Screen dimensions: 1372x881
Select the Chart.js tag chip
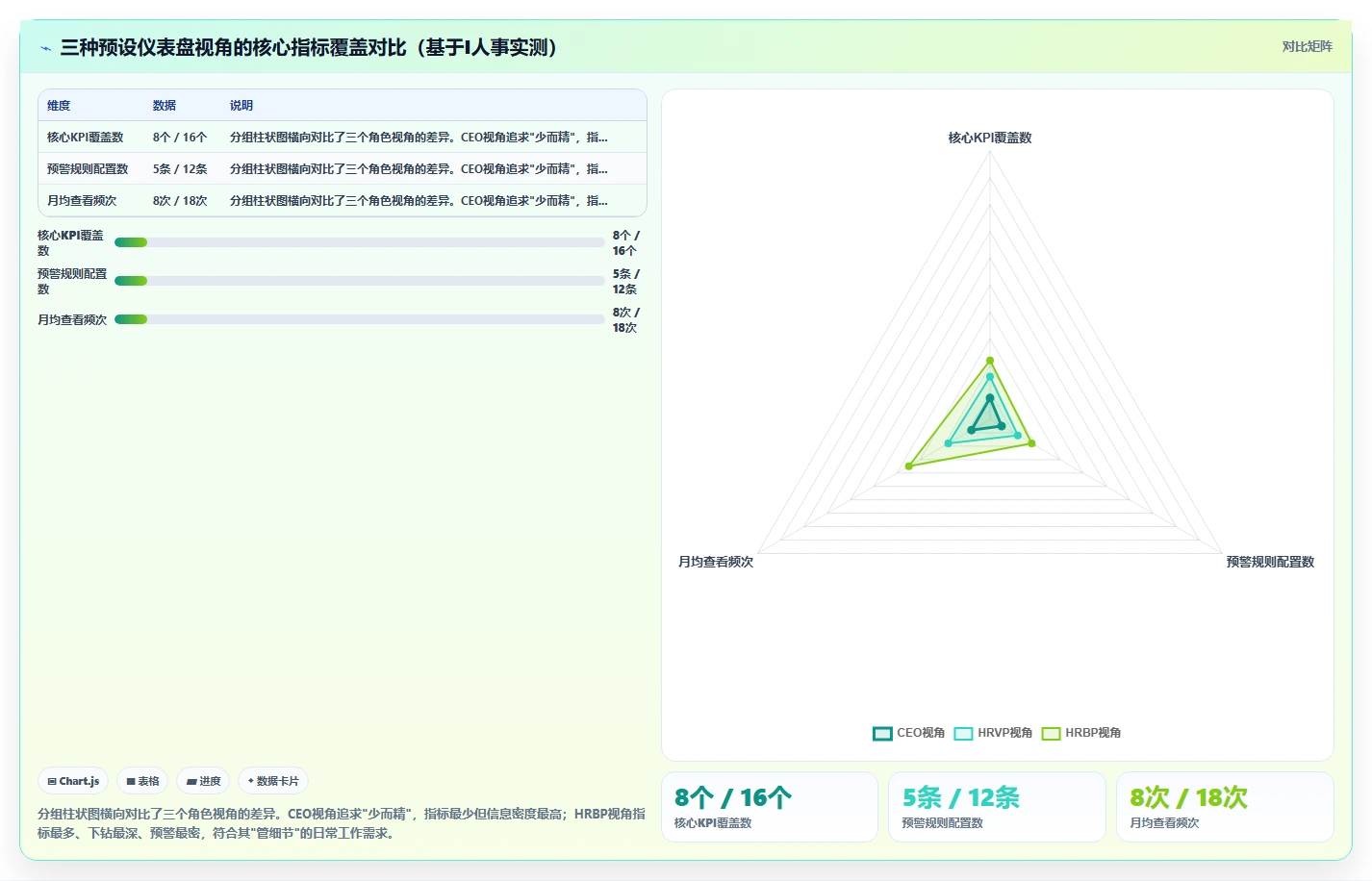(x=73, y=781)
